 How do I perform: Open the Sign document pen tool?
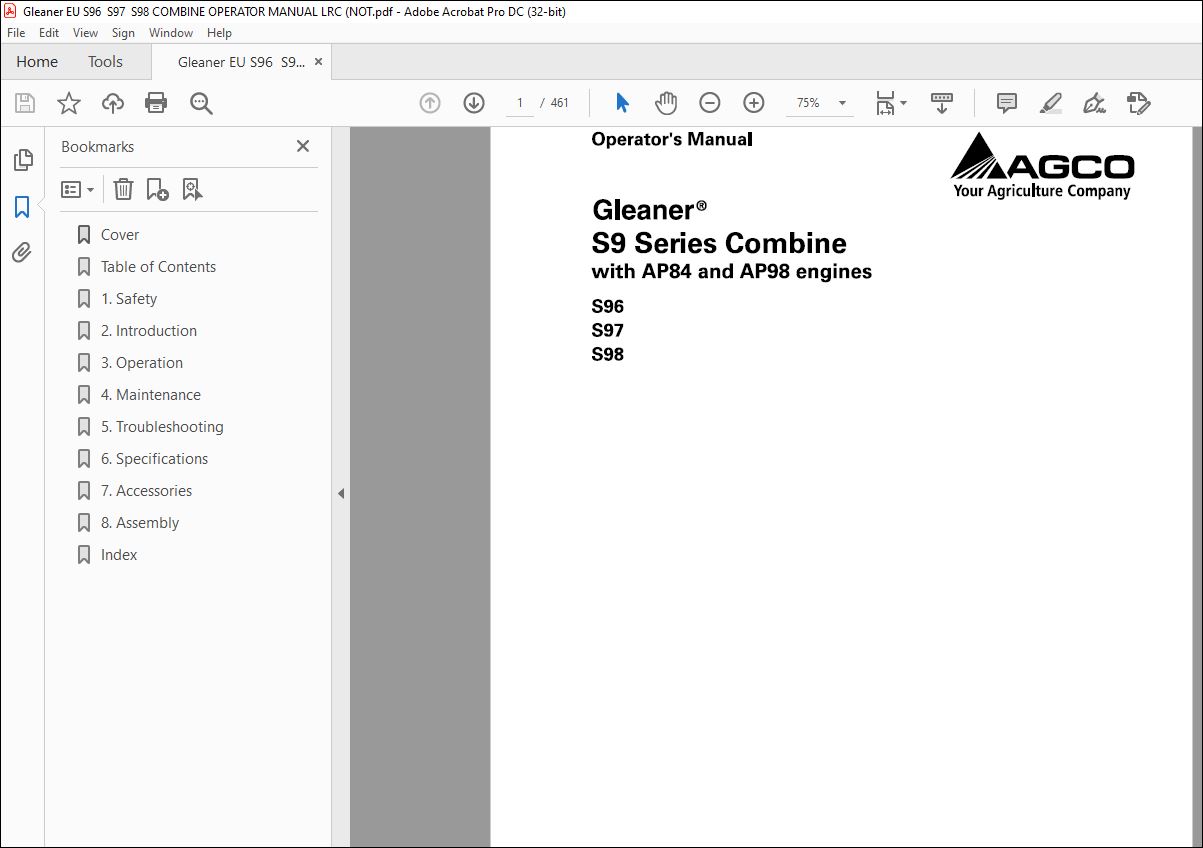(1094, 103)
